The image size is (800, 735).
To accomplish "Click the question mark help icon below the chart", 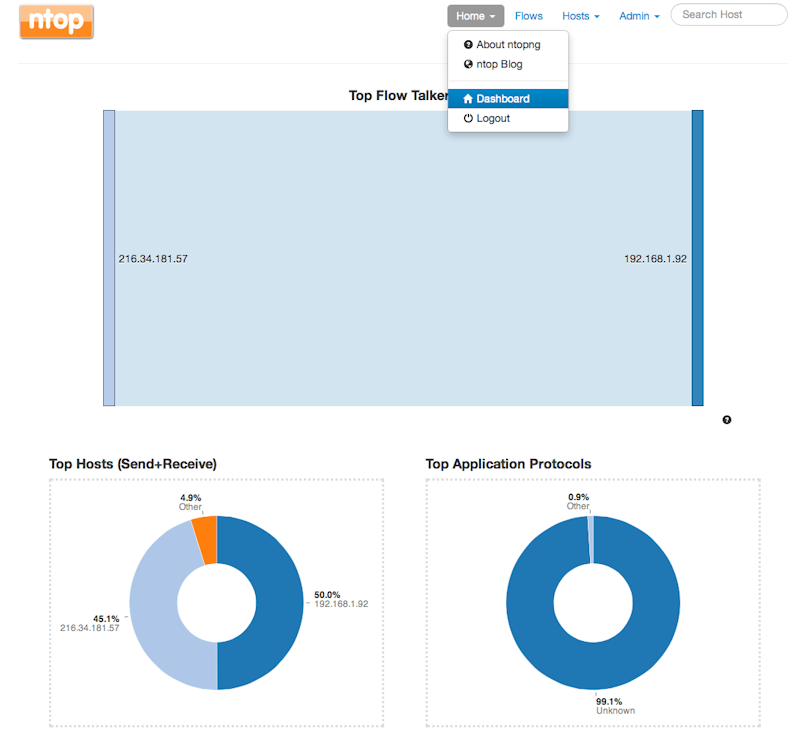I will [x=727, y=420].
